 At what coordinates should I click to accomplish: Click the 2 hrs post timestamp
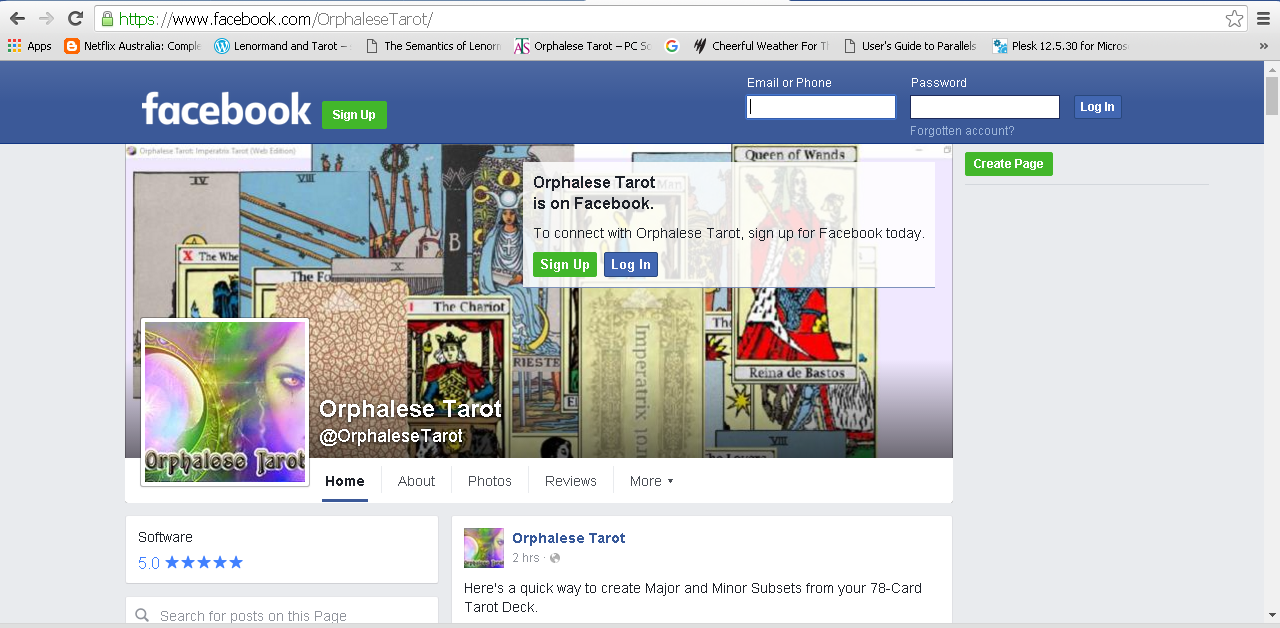coord(526,558)
